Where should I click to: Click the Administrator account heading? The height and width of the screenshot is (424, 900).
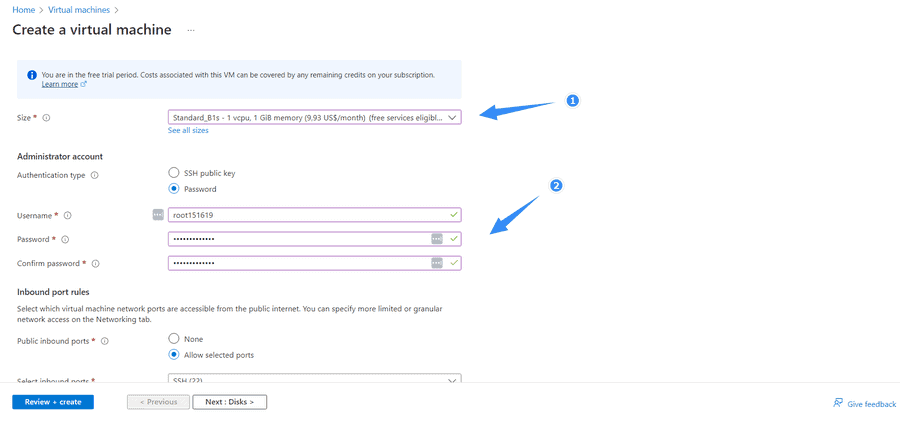(60, 156)
